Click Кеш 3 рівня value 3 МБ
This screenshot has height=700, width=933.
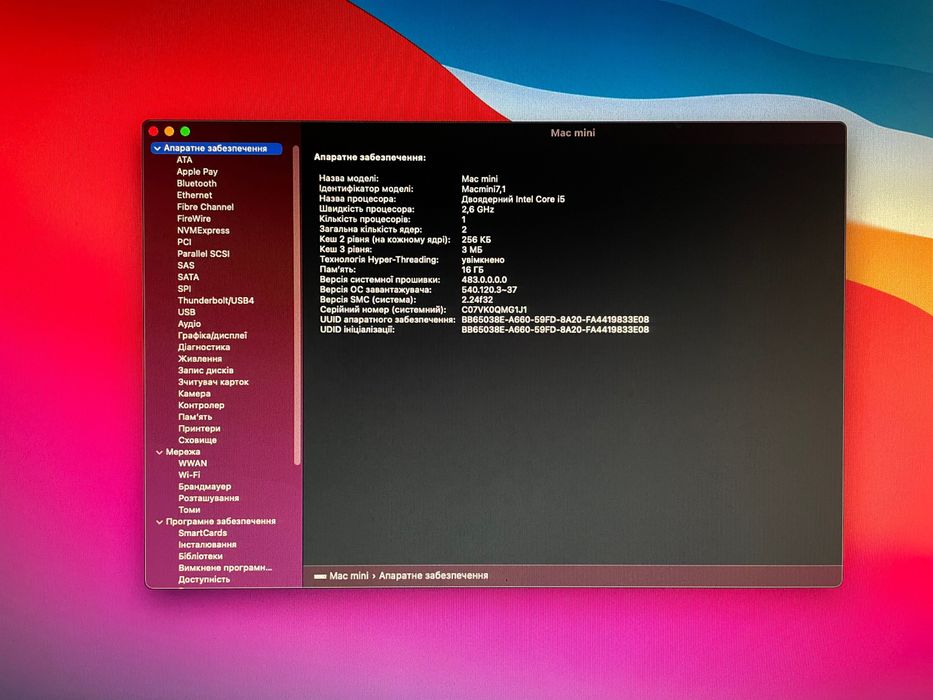(472, 249)
